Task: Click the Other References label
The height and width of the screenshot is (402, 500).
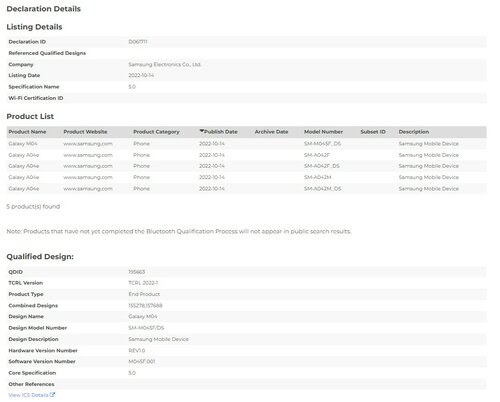Action: (x=31, y=384)
